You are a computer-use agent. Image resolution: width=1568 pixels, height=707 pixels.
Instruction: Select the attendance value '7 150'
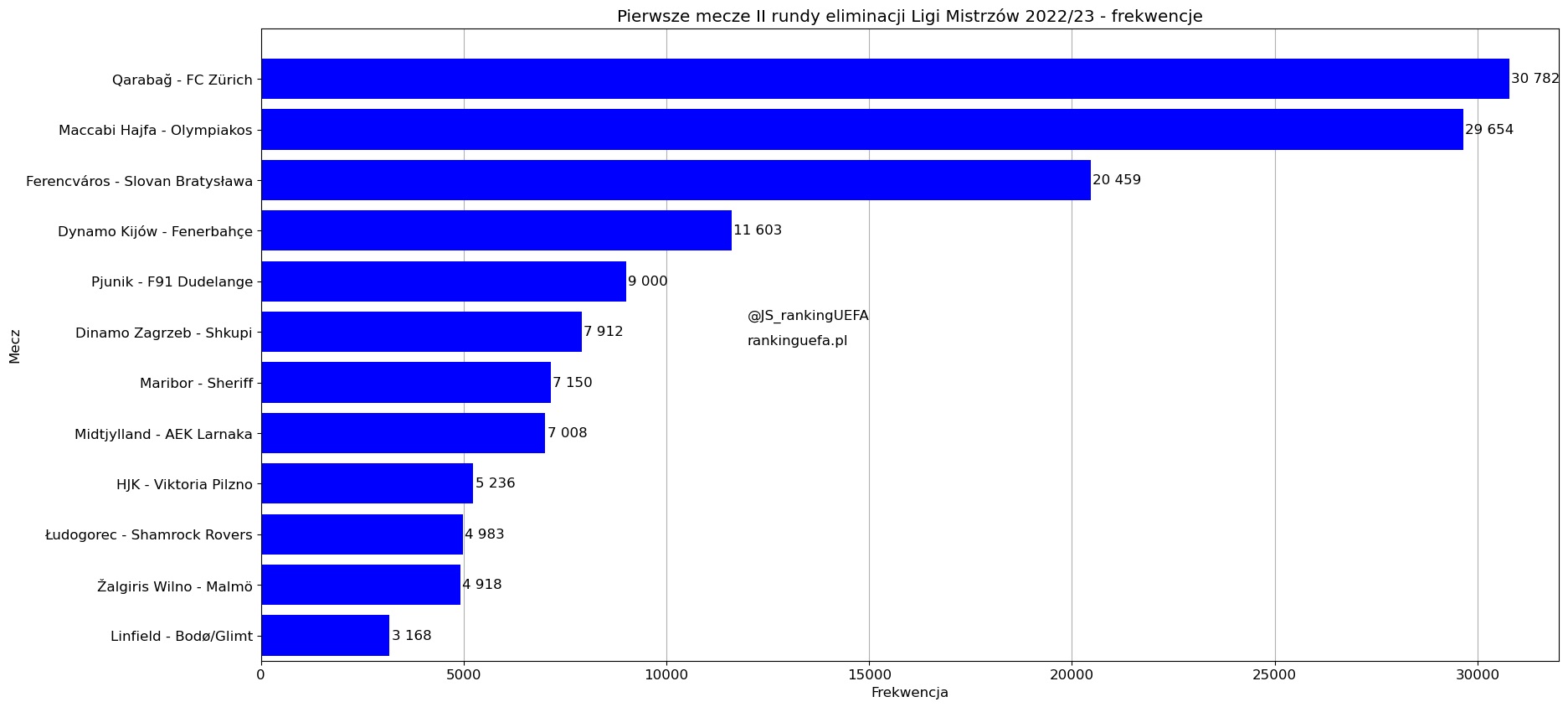573,383
